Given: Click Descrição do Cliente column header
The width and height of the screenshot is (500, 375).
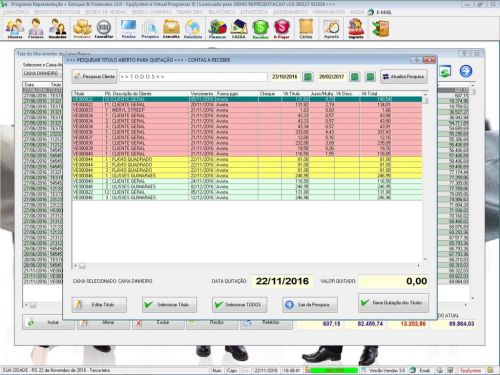Looking at the screenshot, I should (x=132, y=94).
